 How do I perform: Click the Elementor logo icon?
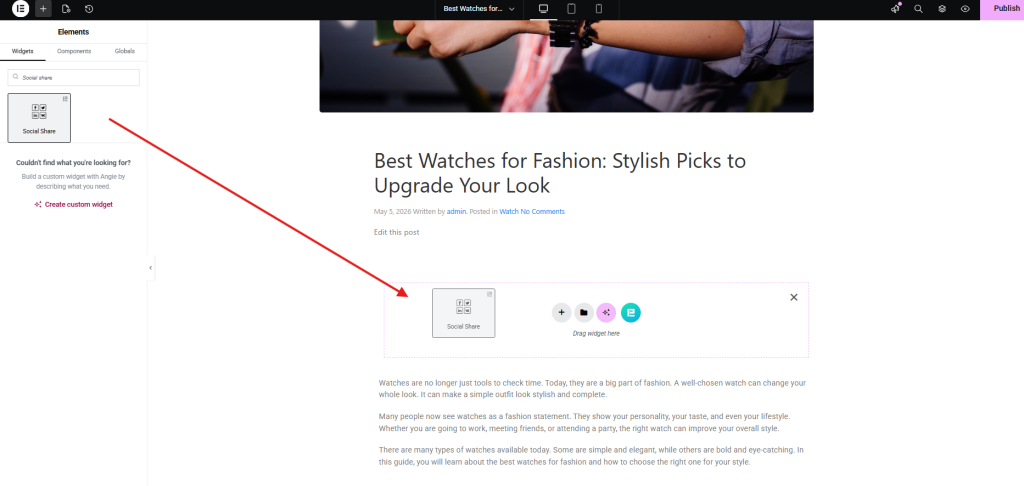point(20,9)
